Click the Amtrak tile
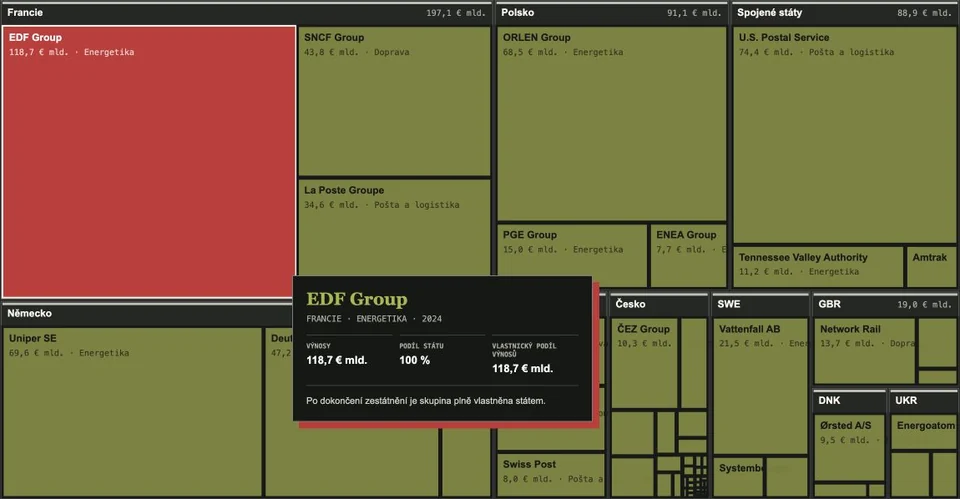 coord(931,267)
